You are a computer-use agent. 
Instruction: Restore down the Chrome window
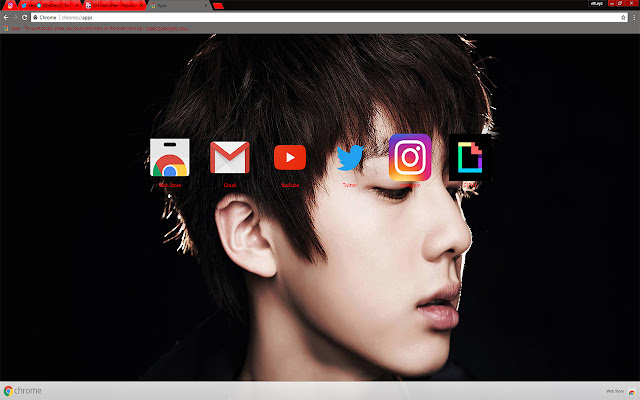pos(620,3)
